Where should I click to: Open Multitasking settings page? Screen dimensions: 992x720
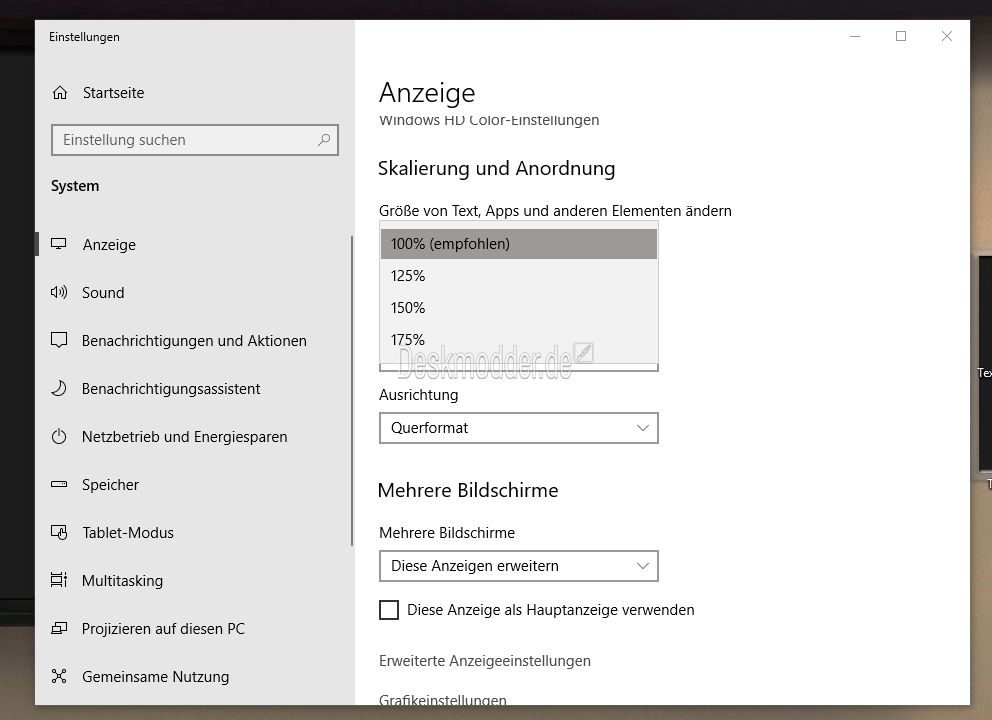pyautogui.click(x=122, y=581)
